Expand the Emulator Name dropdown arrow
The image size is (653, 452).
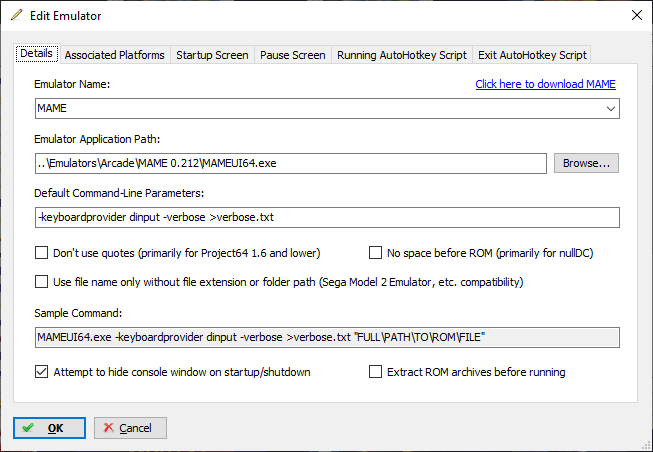click(611, 109)
